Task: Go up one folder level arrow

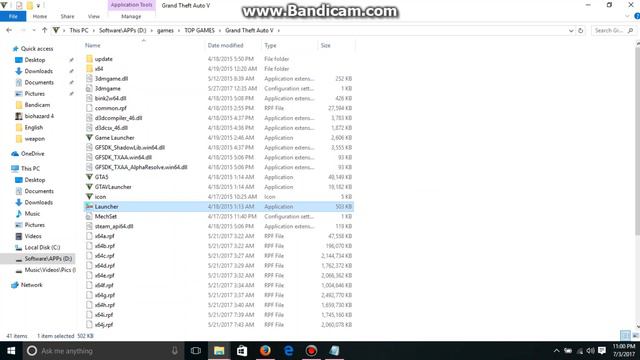Action: pos(44,30)
